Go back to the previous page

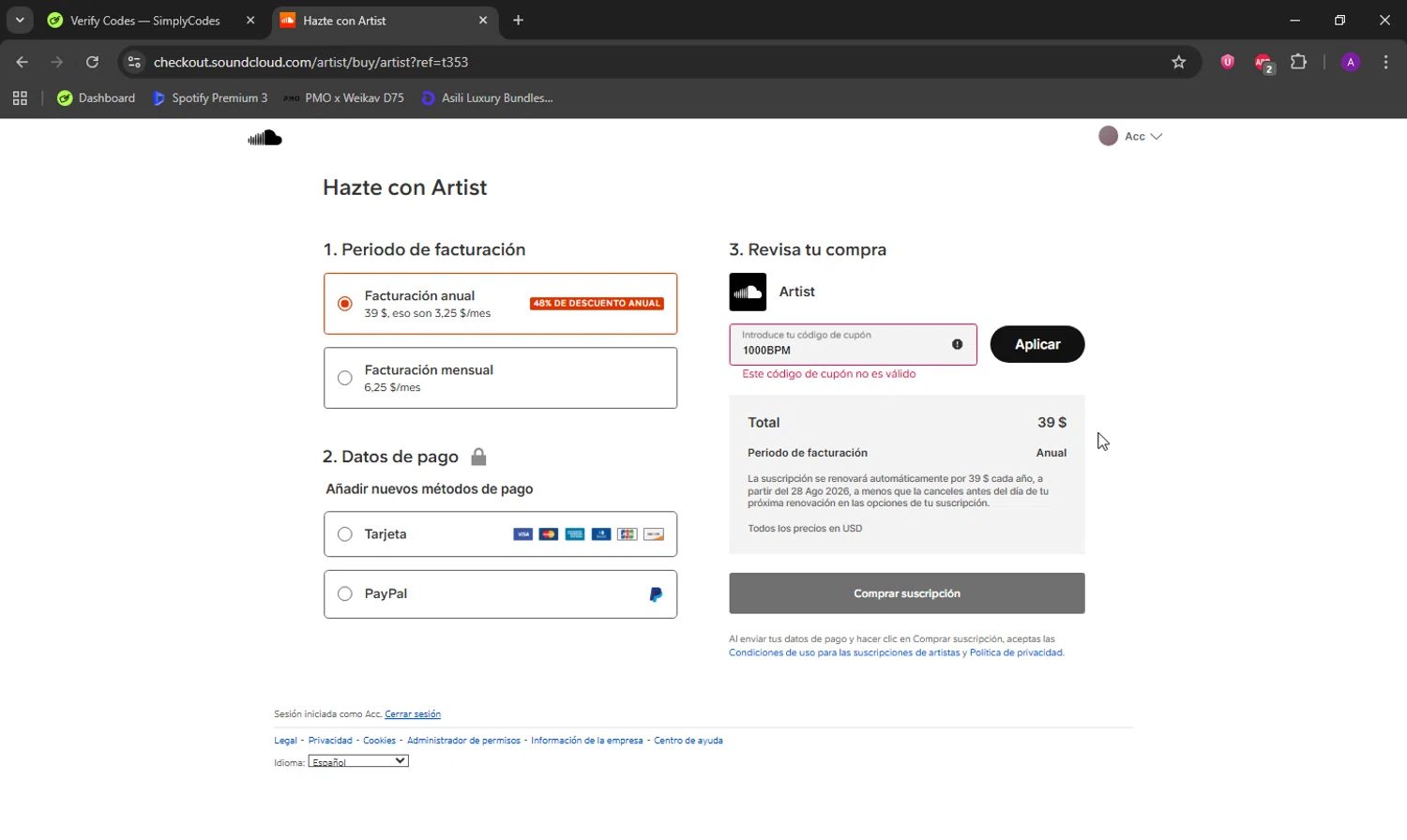tap(23, 62)
